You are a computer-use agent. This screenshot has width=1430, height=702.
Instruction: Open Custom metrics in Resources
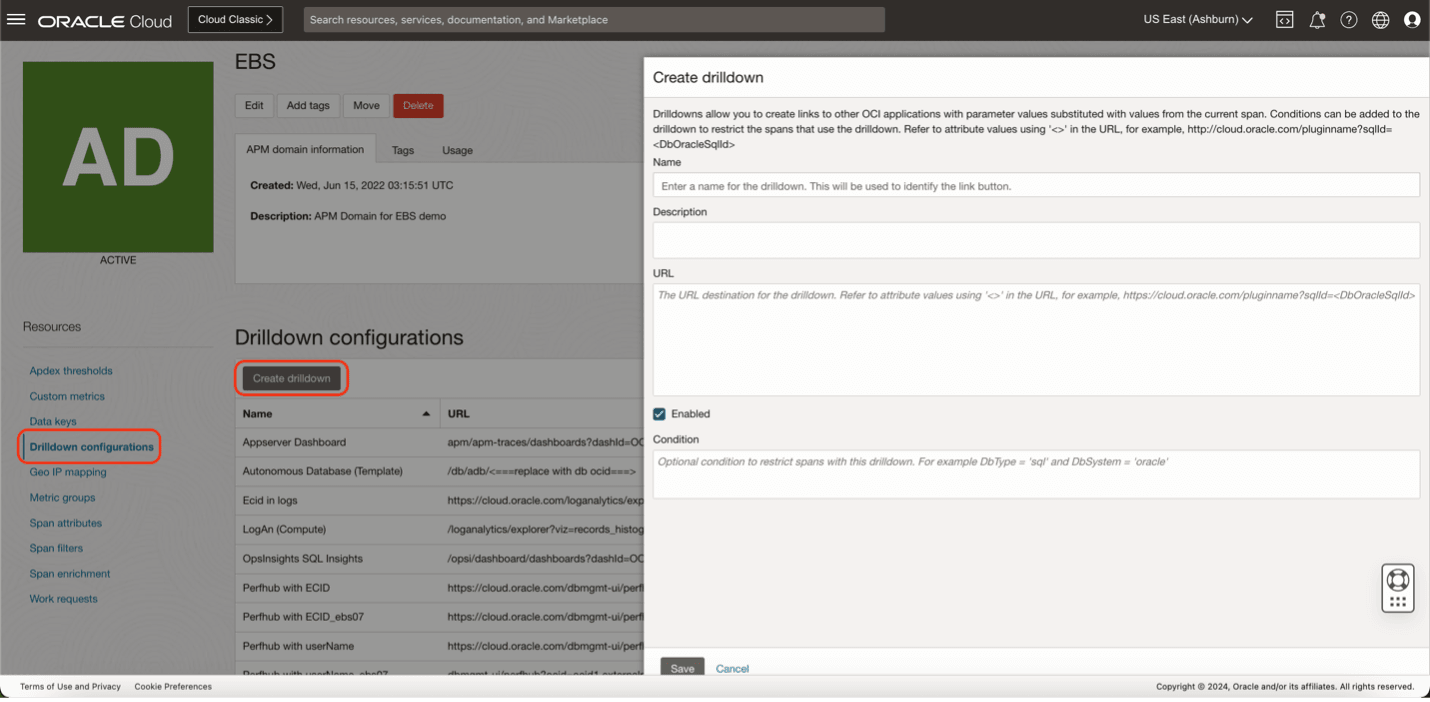67,396
